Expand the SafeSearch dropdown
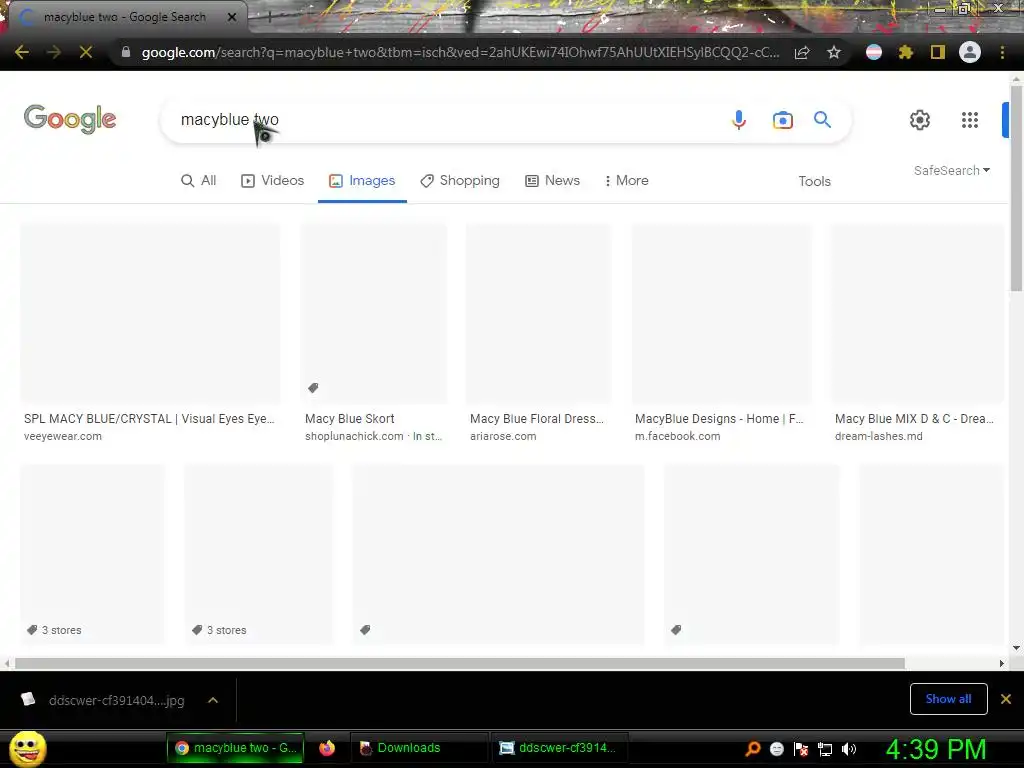This screenshot has width=1024, height=768. tap(952, 170)
